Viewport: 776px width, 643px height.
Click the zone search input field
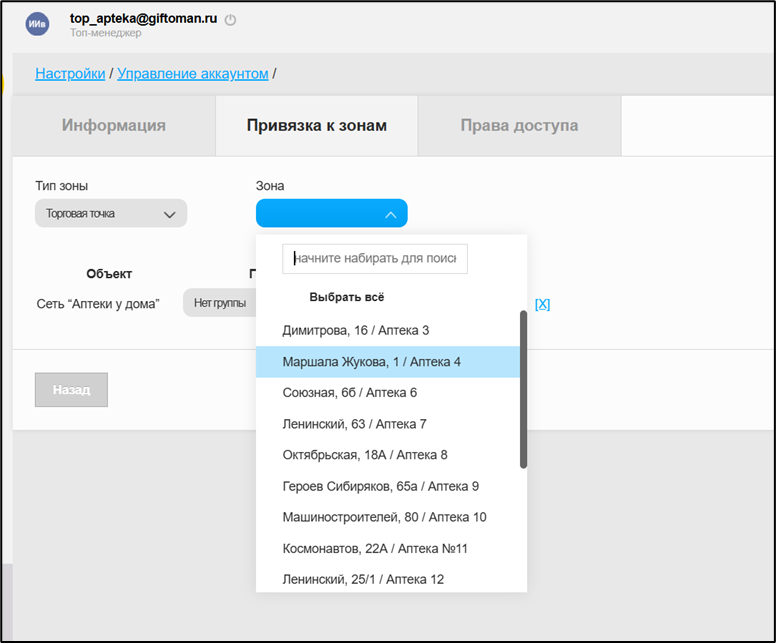coord(375,259)
